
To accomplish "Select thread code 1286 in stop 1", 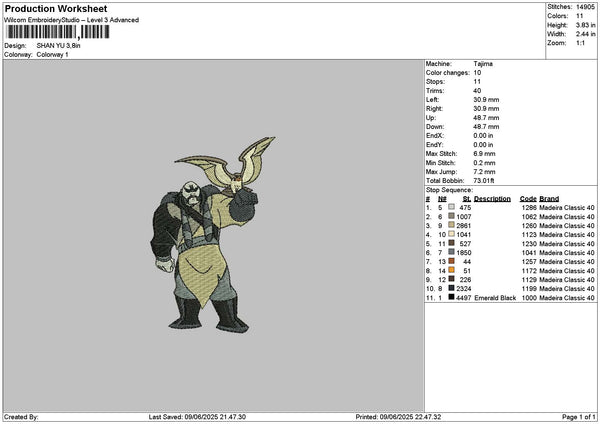I will [x=529, y=208].
